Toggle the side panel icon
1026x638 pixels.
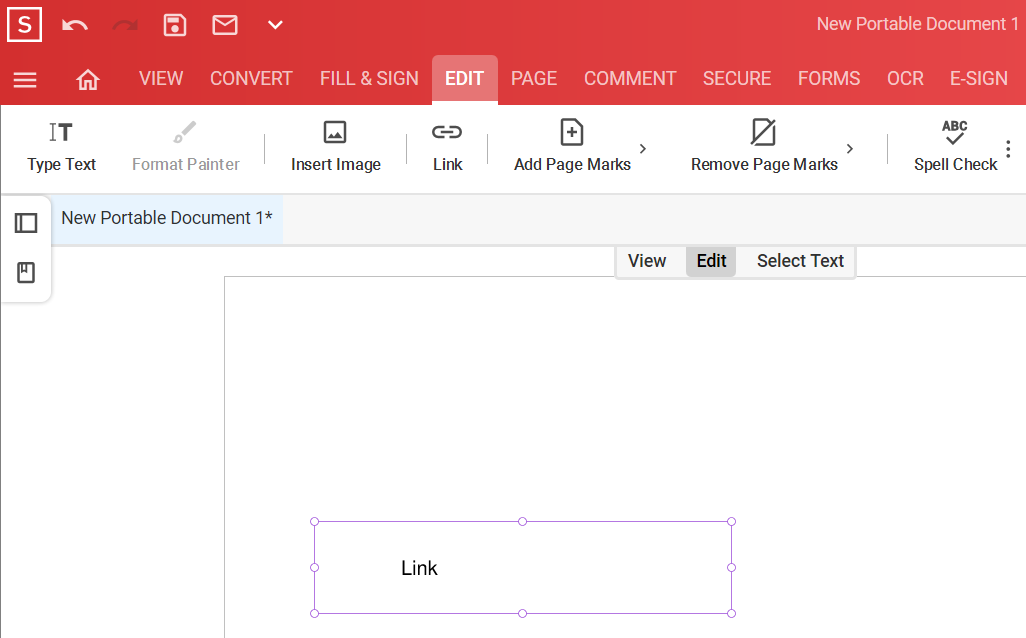coord(26,223)
